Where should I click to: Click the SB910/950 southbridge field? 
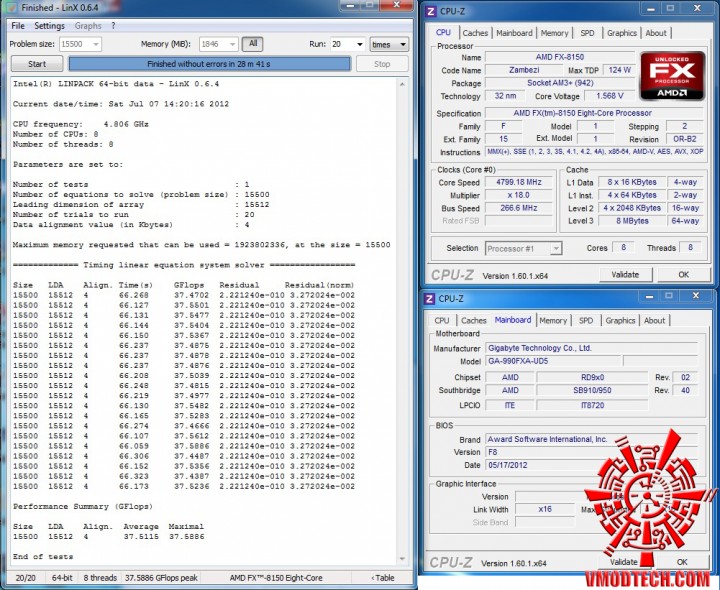pyautogui.click(x=592, y=390)
